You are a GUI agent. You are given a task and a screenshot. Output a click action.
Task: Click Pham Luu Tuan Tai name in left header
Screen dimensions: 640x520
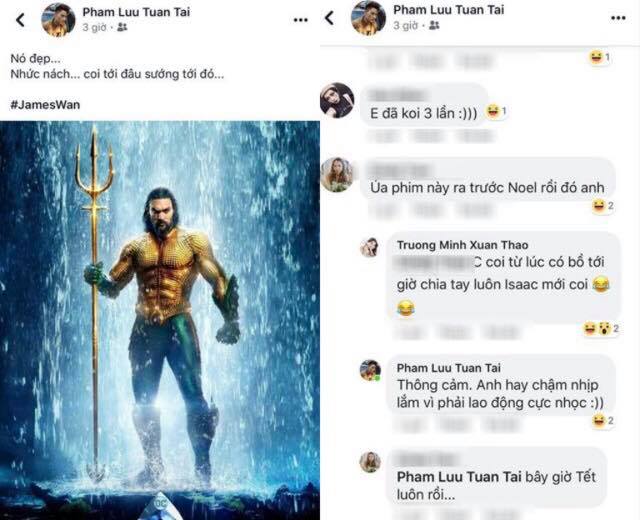[x=136, y=12]
